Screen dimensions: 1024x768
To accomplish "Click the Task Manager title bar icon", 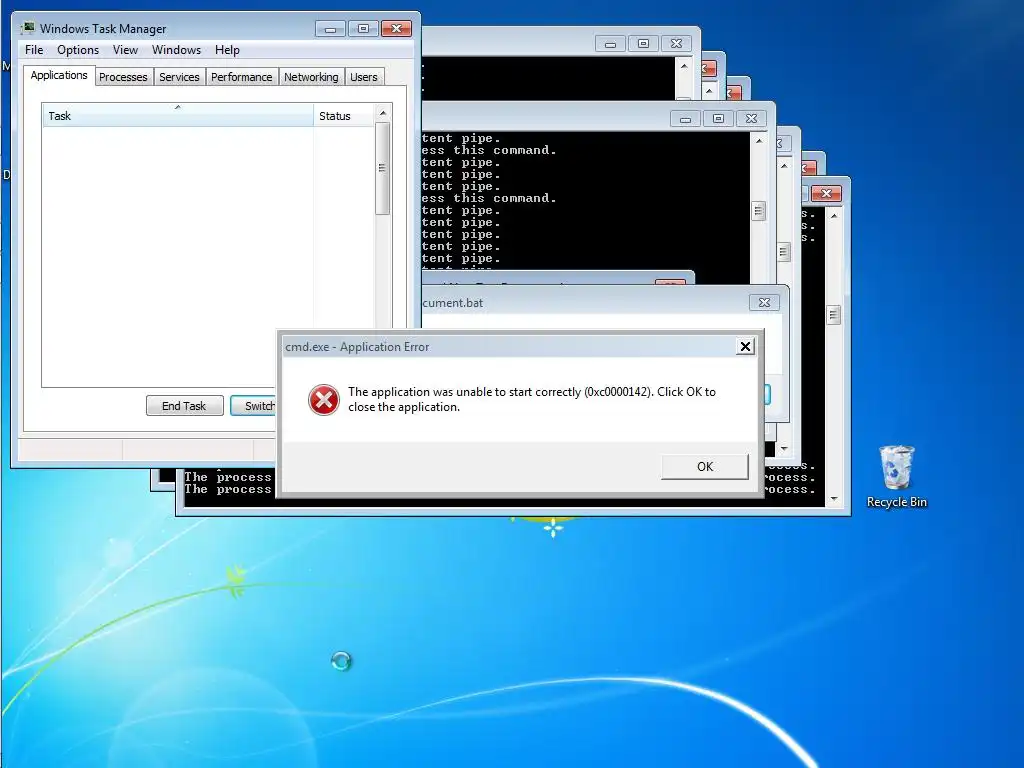I will tap(28, 28).
